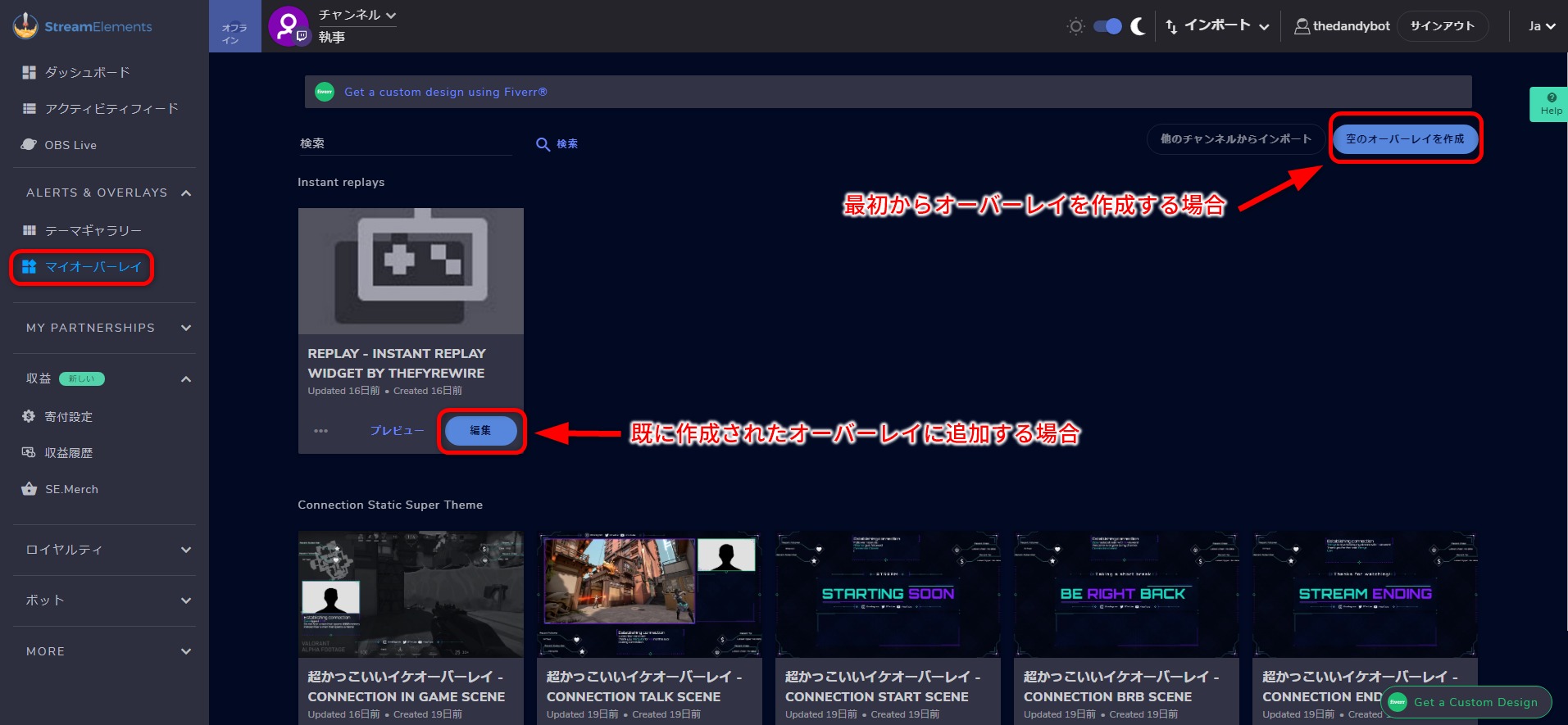Collapse the ALERTS & OVERLAYS section

pos(186,193)
